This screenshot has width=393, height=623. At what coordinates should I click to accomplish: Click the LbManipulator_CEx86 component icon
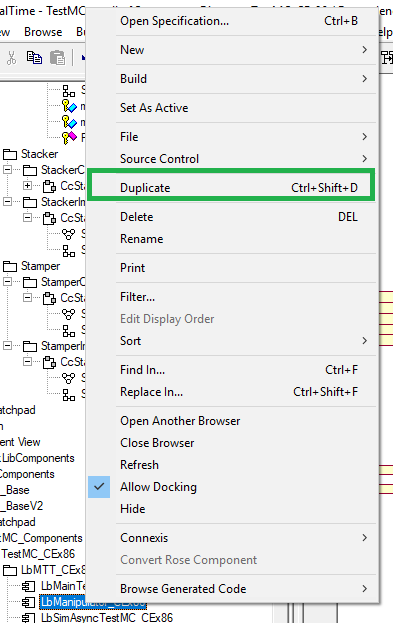click(29, 602)
